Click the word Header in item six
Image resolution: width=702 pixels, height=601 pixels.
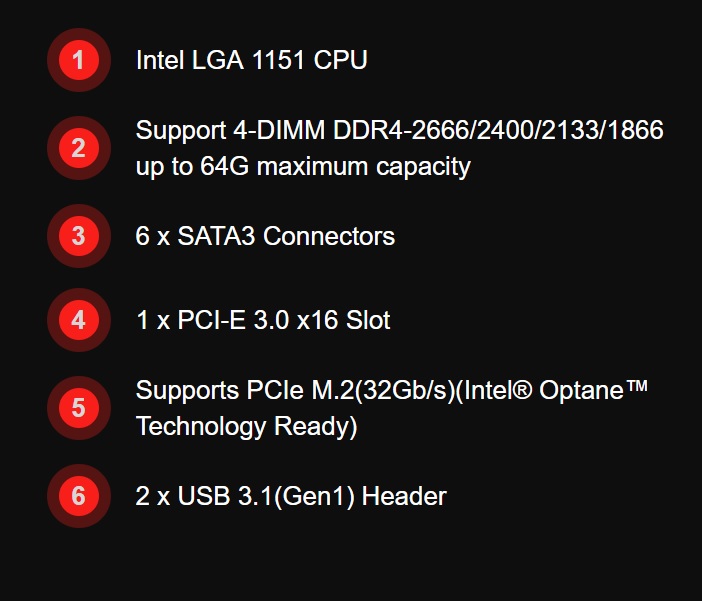coord(404,496)
